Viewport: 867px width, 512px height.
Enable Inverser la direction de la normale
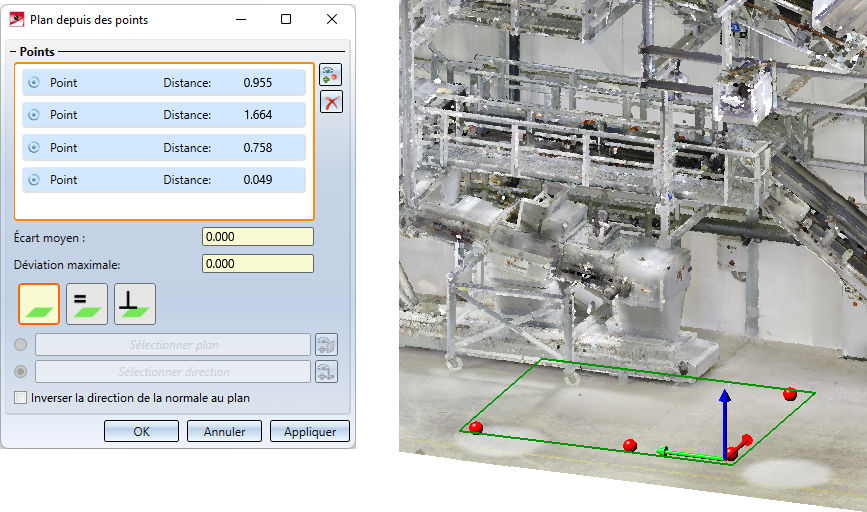click(x=22, y=398)
